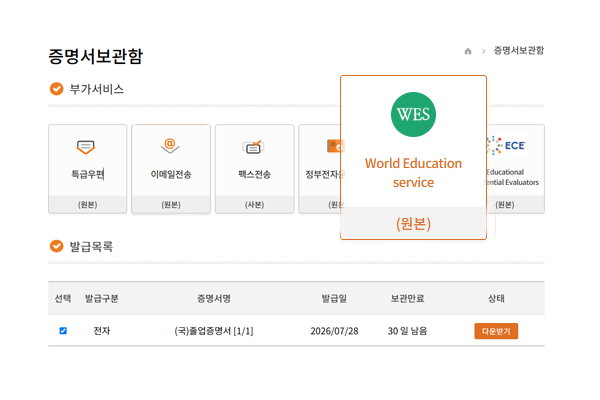Click the World Education service title
The image size is (600, 400).
(x=413, y=173)
